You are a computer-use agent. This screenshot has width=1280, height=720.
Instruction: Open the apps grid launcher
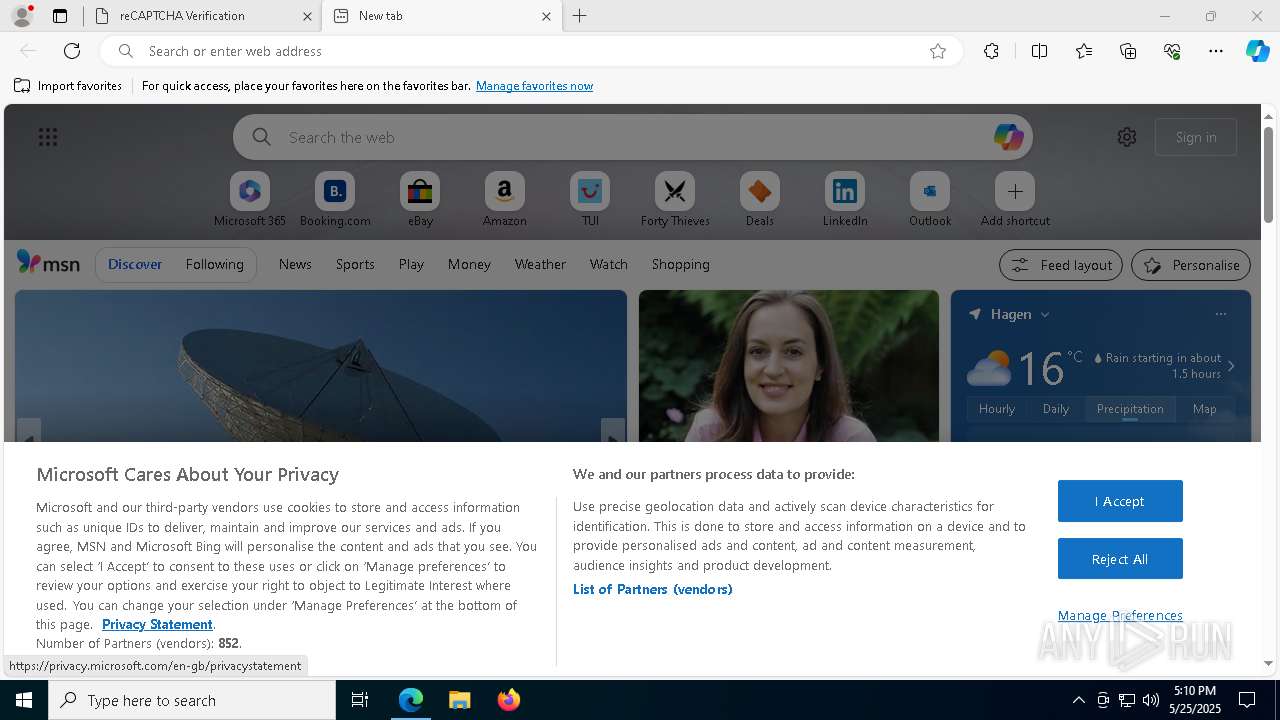pos(48,137)
